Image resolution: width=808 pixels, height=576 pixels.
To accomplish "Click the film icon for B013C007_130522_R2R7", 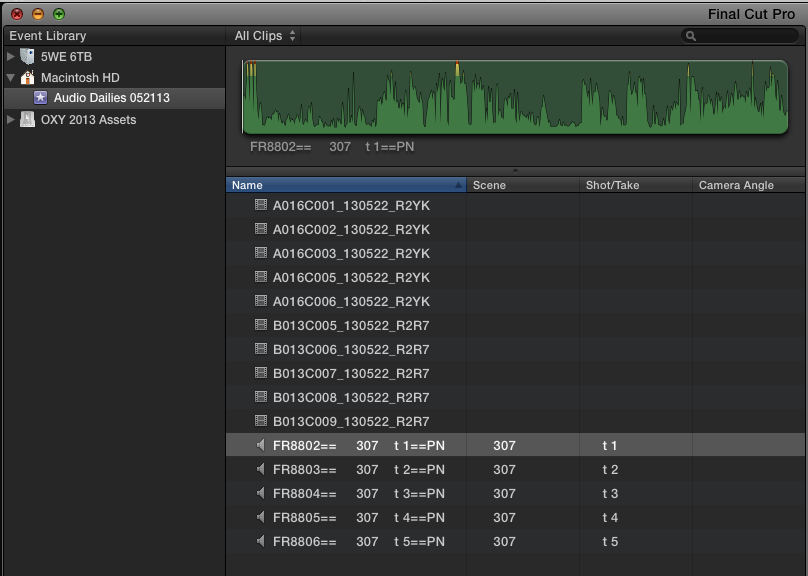I will click(x=261, y=373).
